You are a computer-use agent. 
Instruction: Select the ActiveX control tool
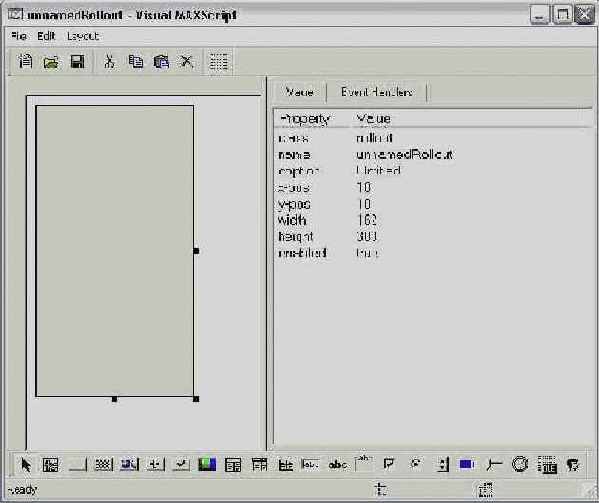click(547, 464)
